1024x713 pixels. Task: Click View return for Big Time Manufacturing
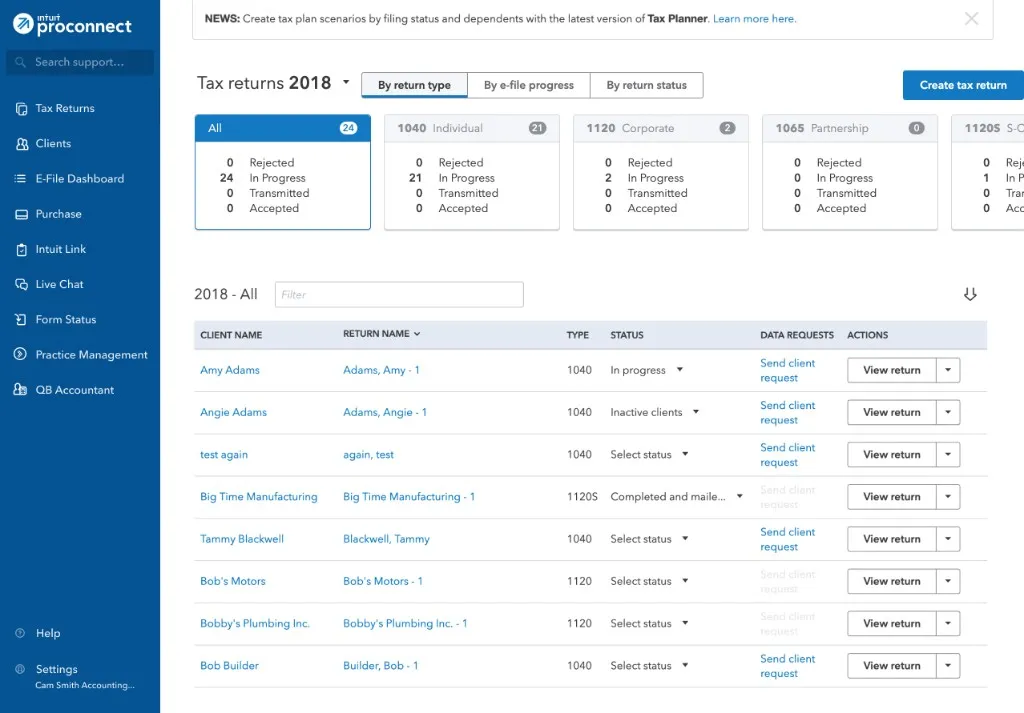point(892,497)
